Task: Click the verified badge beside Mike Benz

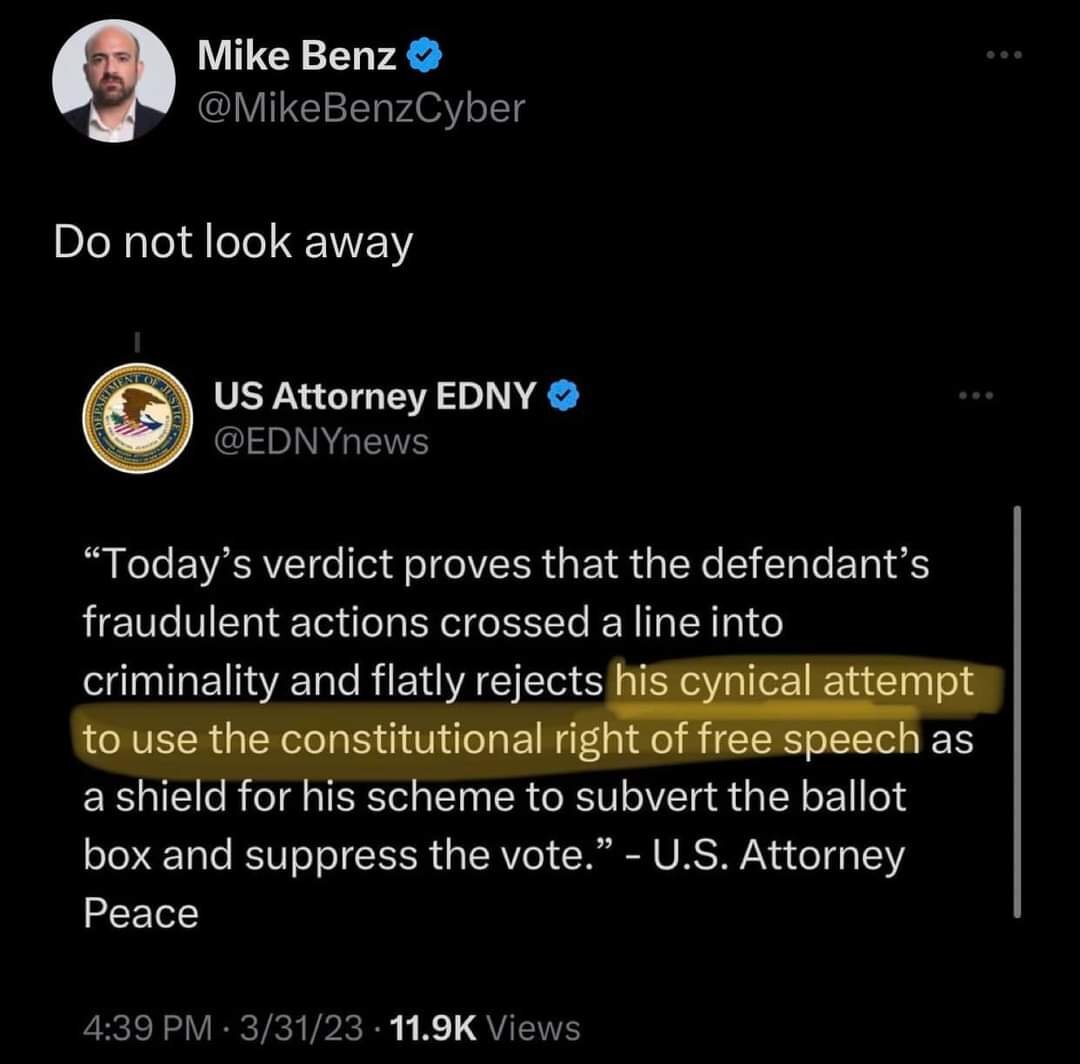Action: tap(422, 58)
